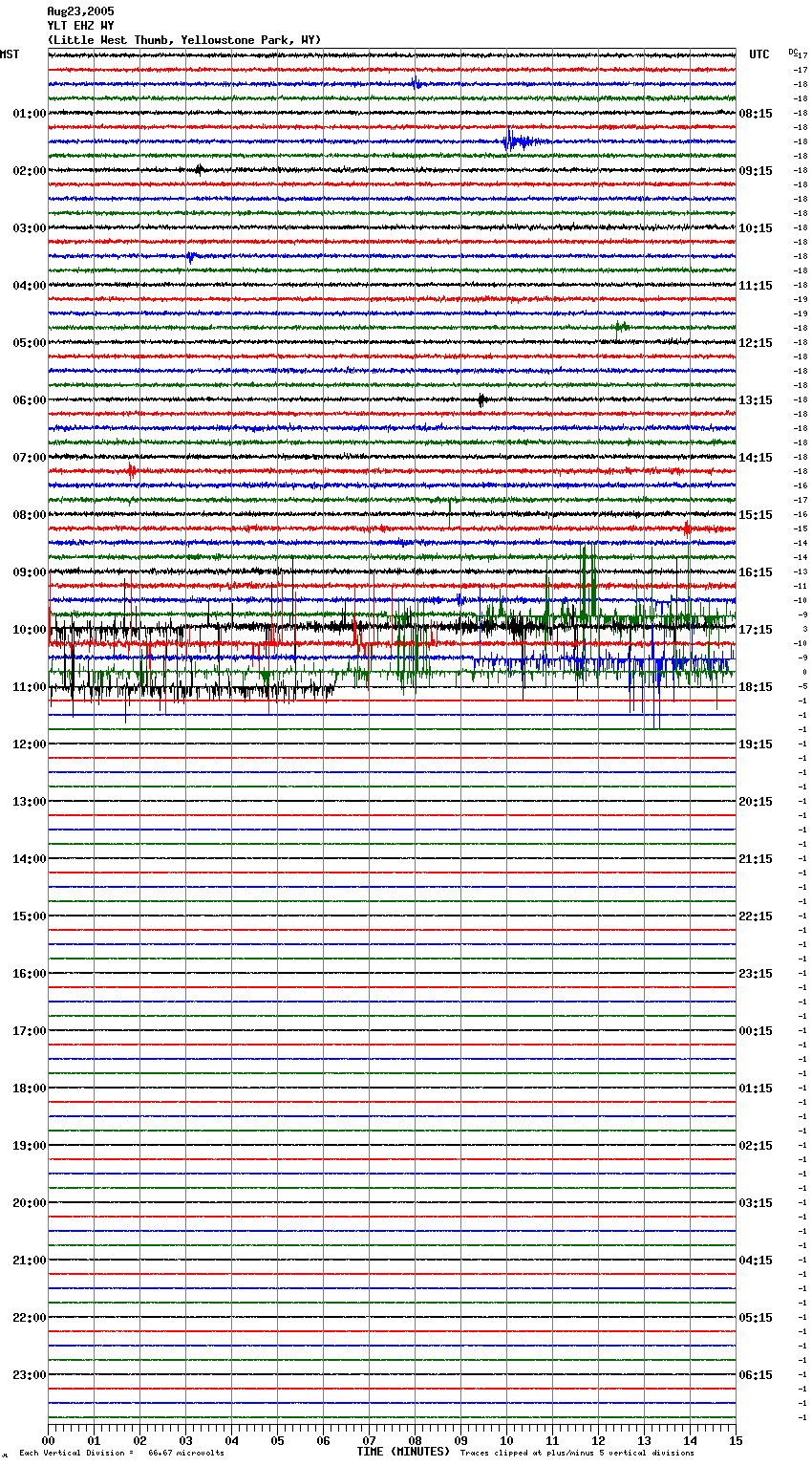The width and height of the screenshot is (812, 1466).
Task: Click the TIME (MINUTES) axis title
Action: [x=403, y=1452]
